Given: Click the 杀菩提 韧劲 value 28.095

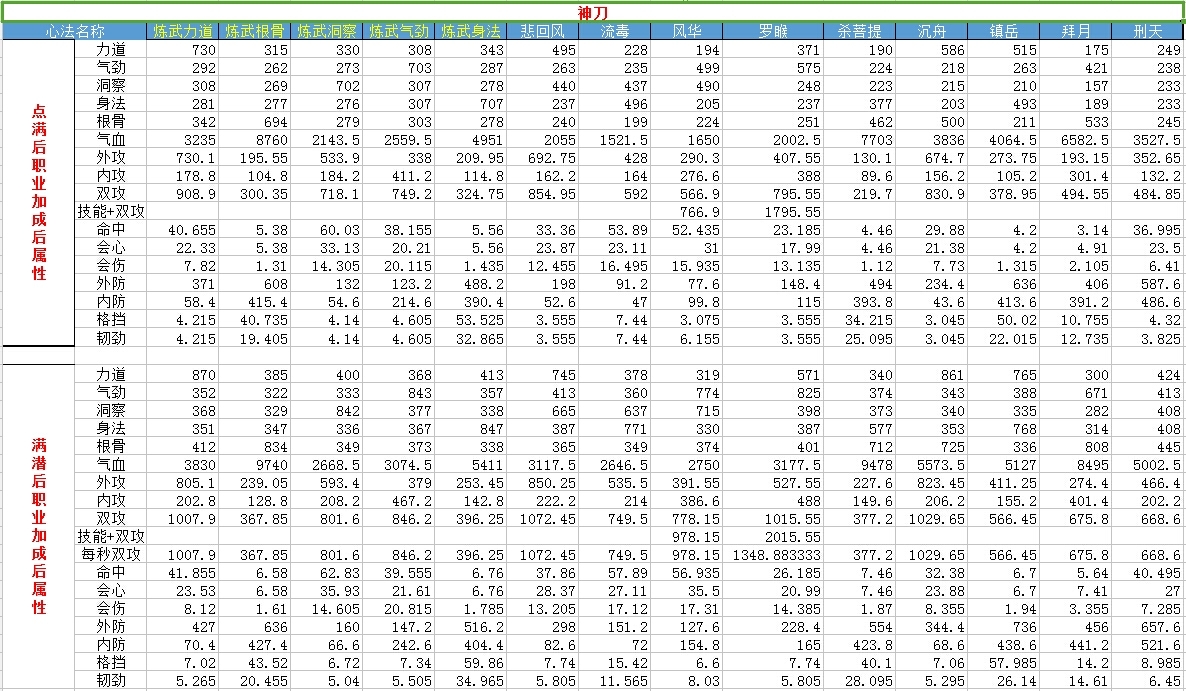Looking at the screenshot, I should point(859,680).
